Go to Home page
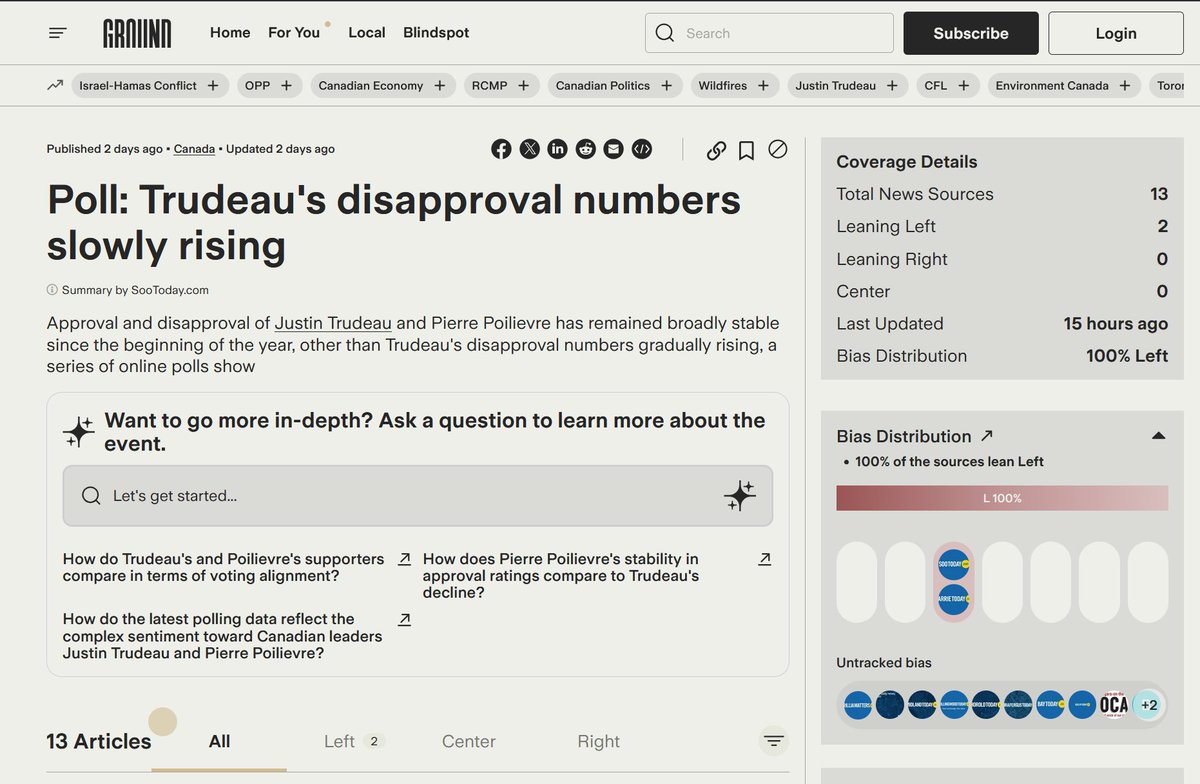This screenshot has width=1200, height=784. click(230, 33)
